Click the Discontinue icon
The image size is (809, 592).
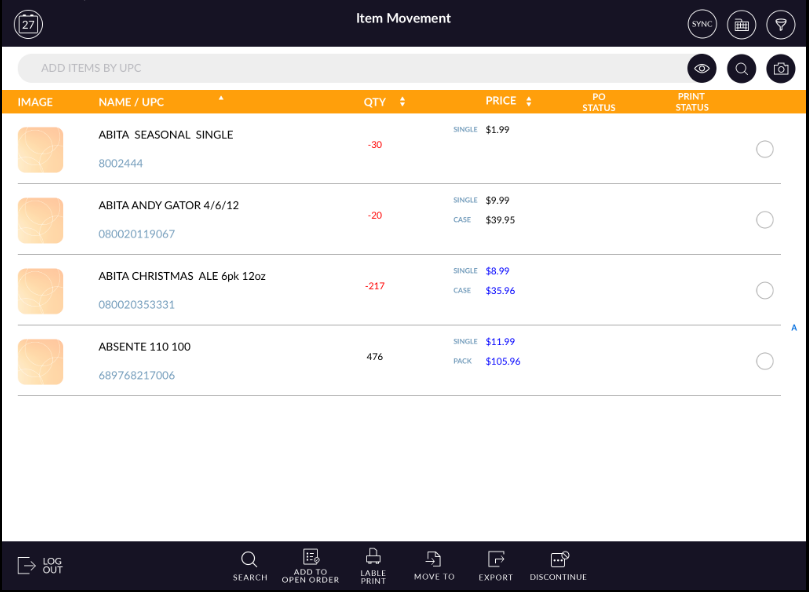tap(558, 565)
